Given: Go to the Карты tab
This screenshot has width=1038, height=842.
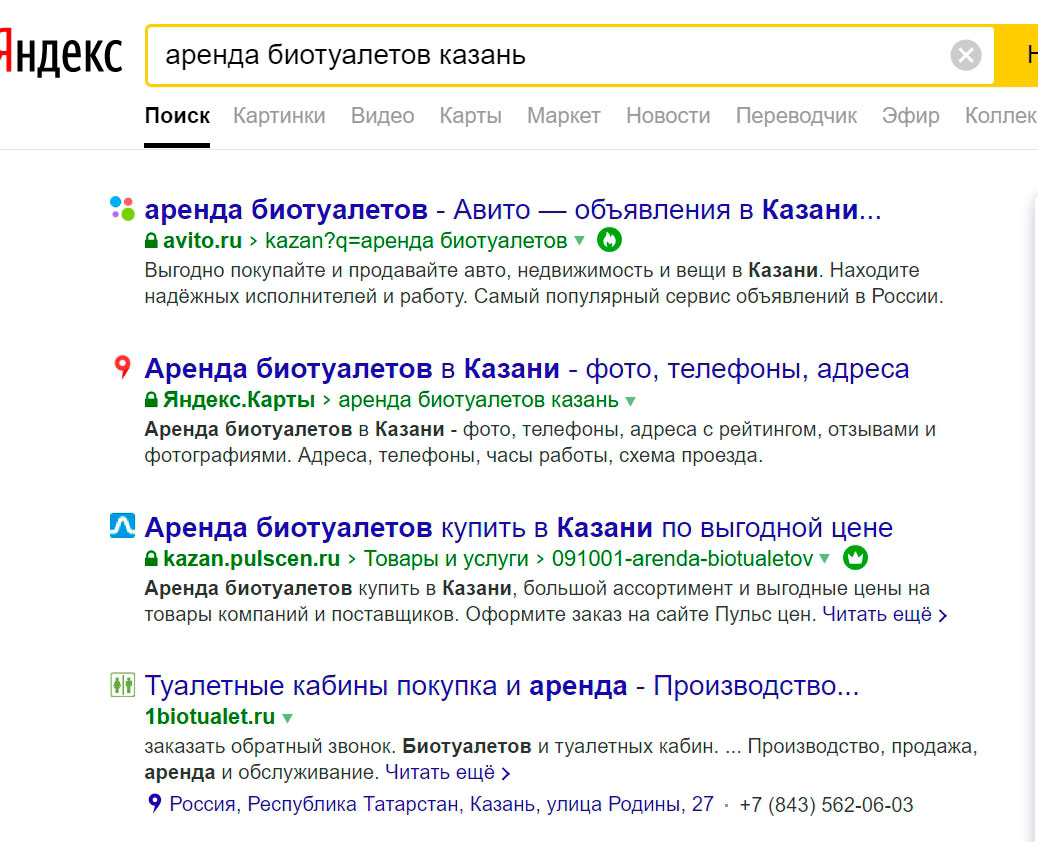Looking at the screenshot, I should click(x=471, y=116).
